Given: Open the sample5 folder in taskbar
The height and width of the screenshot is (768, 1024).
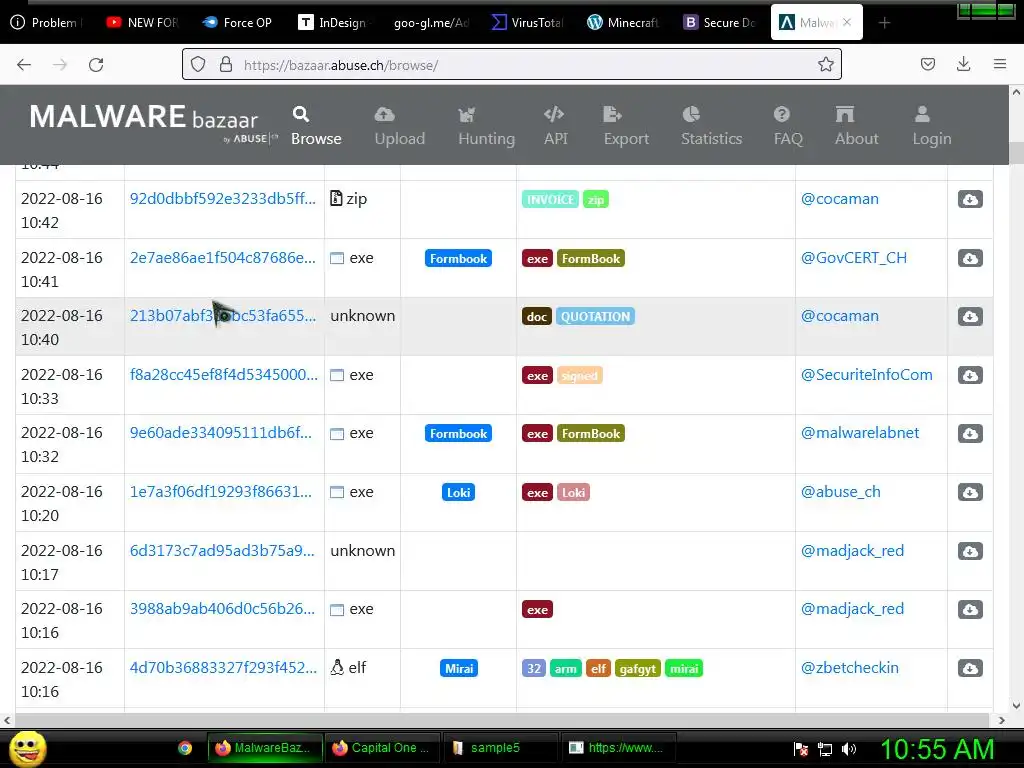Looking at the screenshot, I should point(500,748).
